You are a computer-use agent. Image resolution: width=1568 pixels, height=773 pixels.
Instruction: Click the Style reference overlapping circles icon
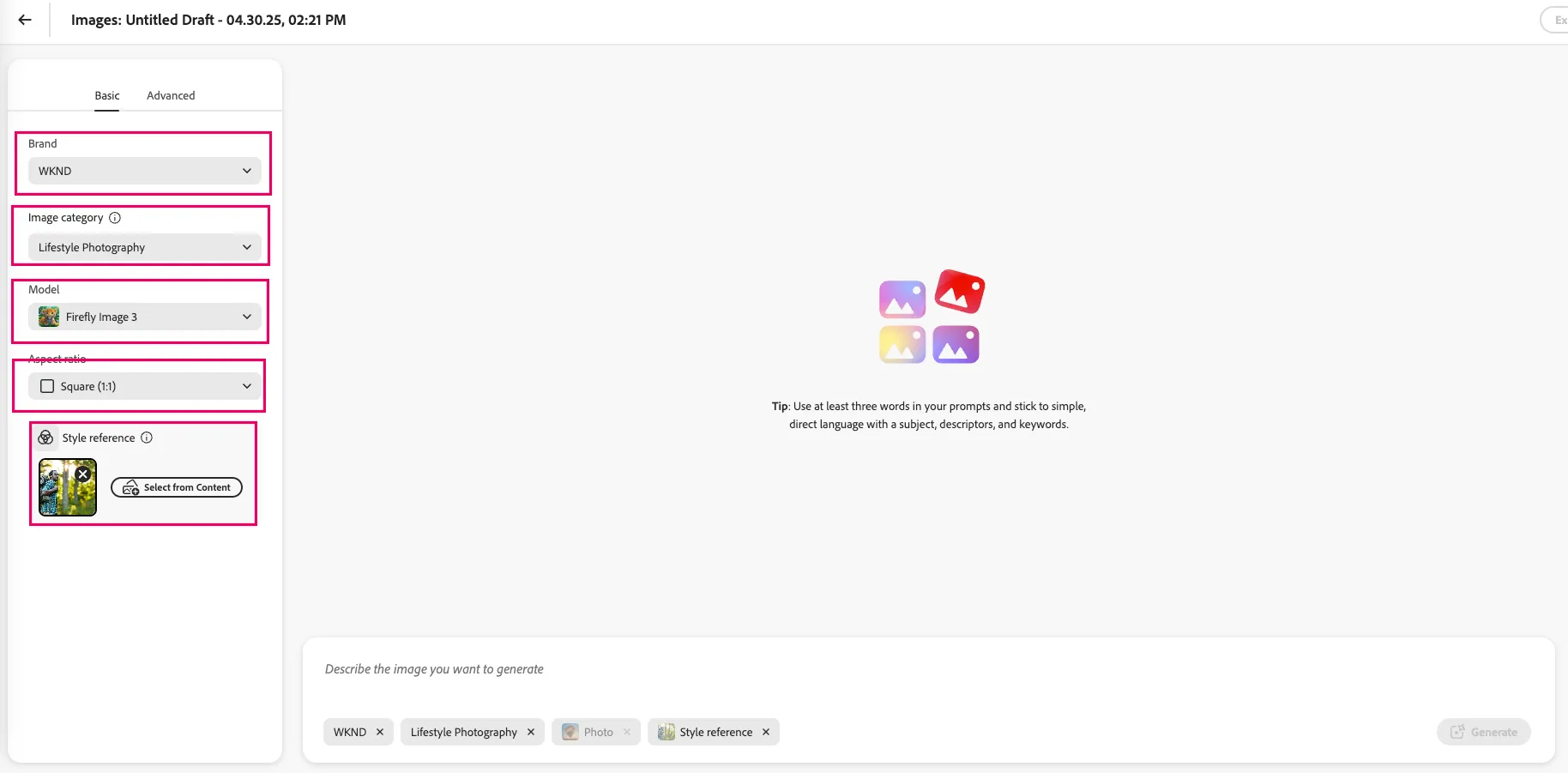point(46,438)
